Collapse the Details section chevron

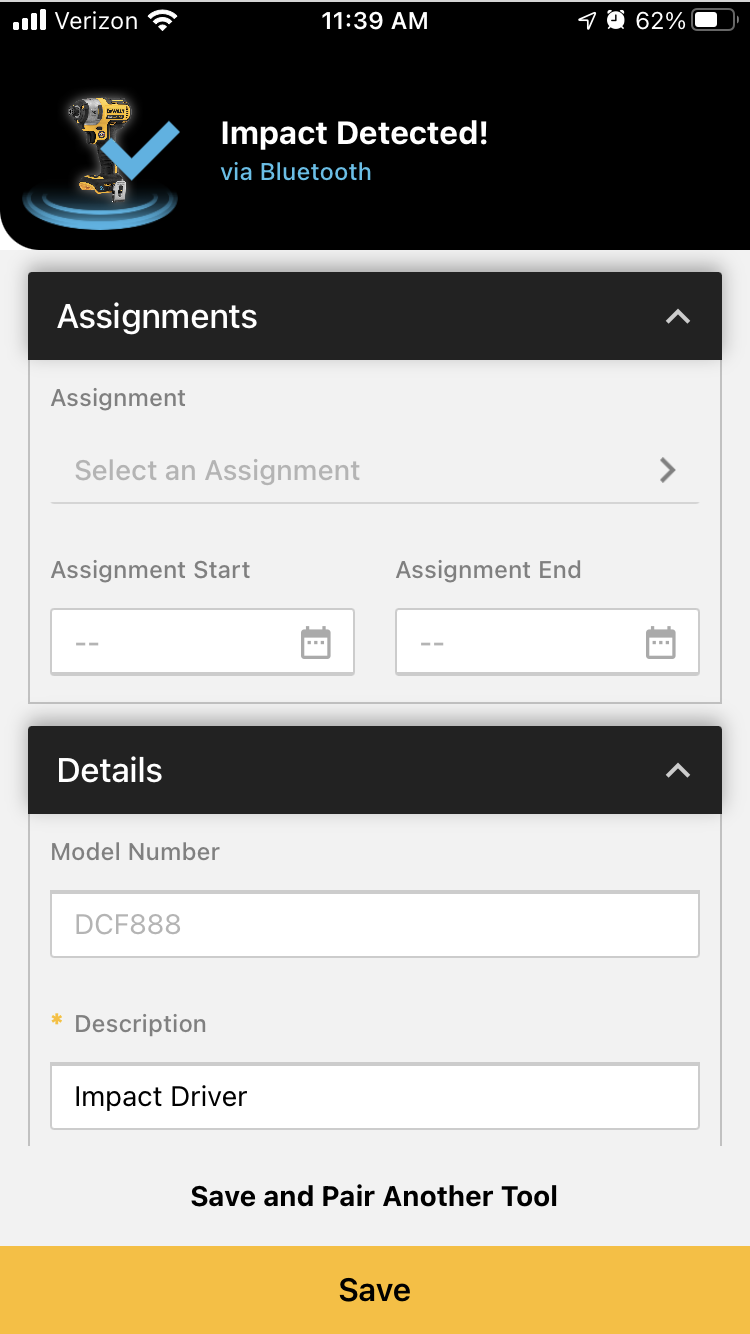point(678,771)
